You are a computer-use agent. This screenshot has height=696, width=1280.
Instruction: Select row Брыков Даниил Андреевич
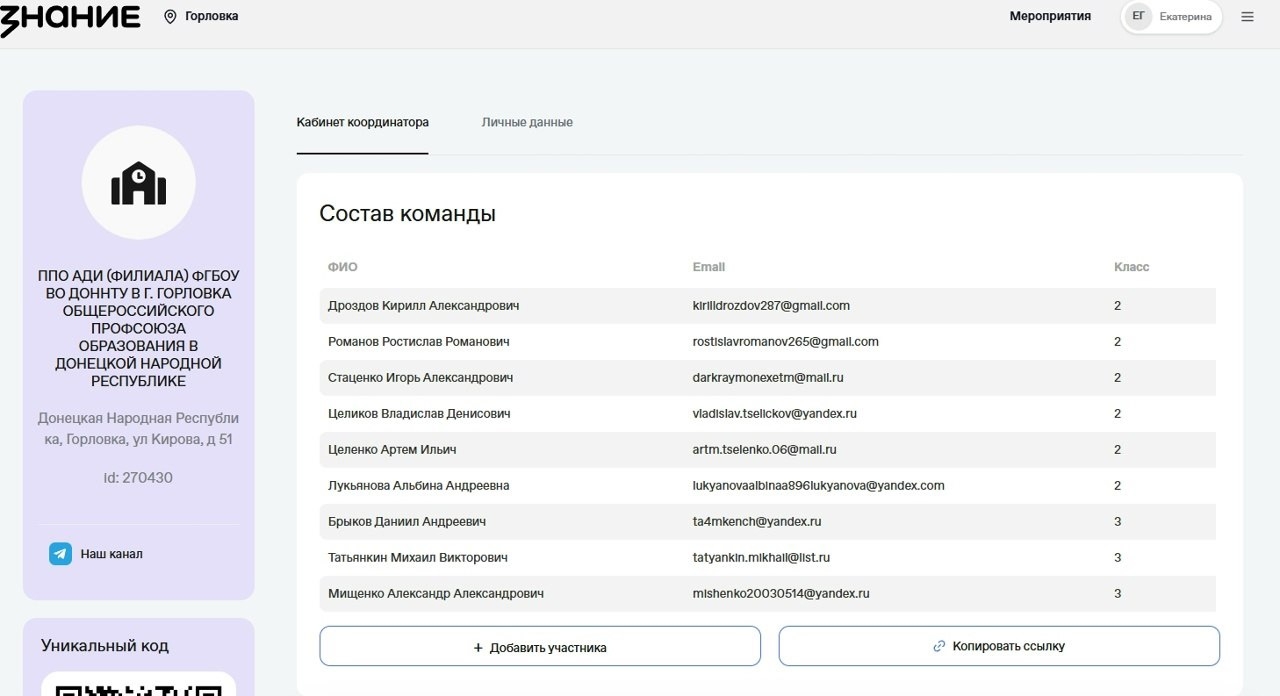tap(768, 521)
